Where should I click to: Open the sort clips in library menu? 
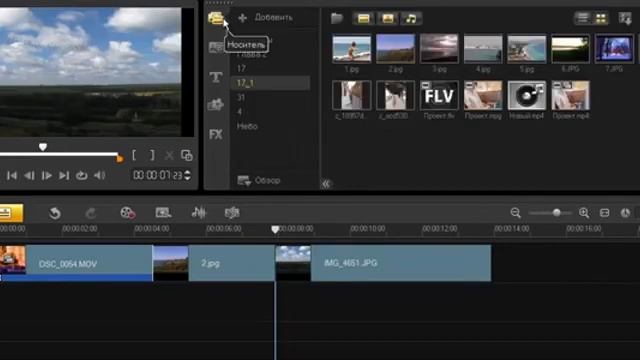pyautogui.click(x=625, y=18)
